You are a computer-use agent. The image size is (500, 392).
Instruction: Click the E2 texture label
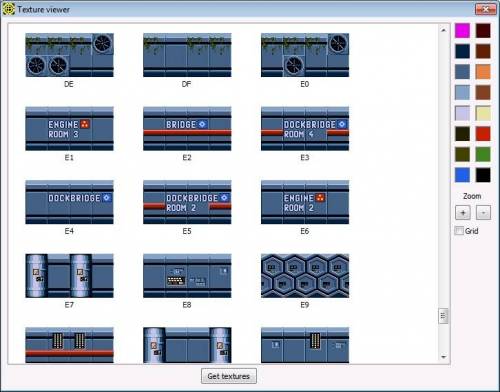(187, 158)
